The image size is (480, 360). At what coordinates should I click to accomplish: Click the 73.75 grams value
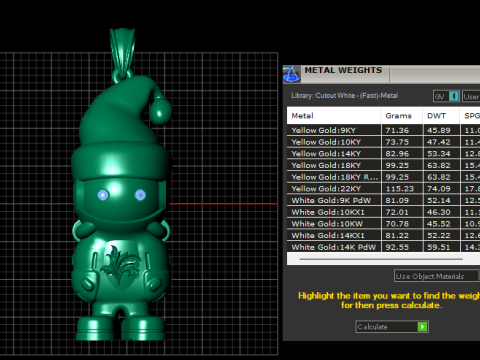tap(397, 142)
